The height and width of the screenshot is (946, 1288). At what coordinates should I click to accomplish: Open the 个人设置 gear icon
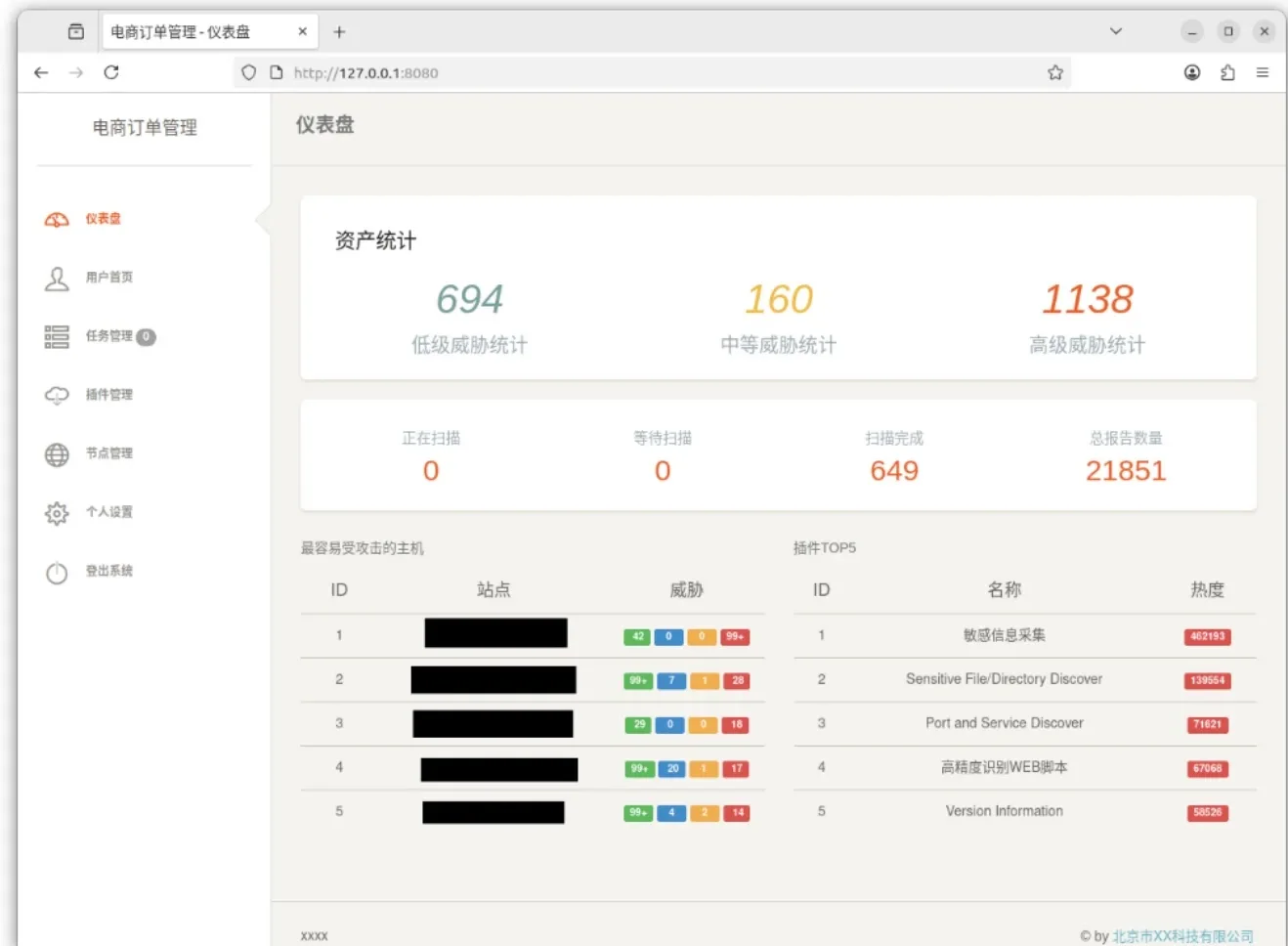[57, 513]
